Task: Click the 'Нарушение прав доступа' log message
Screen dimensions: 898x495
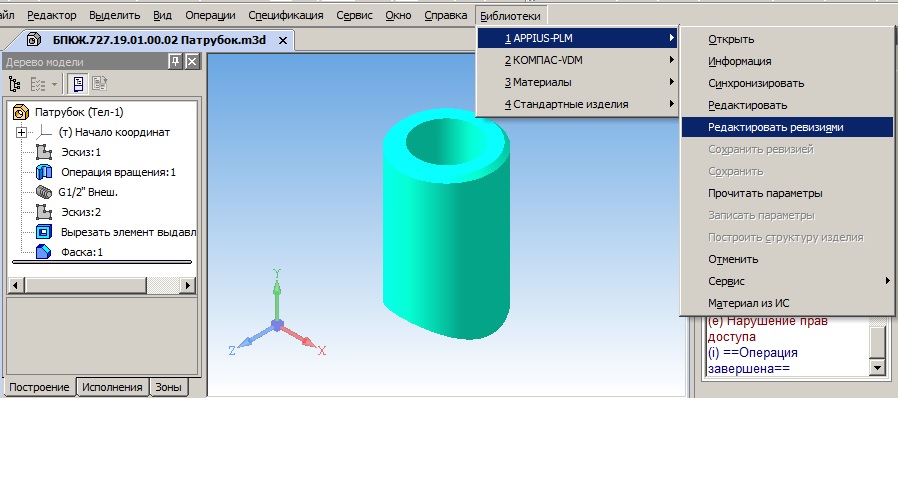Action: [x=767, y=328]
